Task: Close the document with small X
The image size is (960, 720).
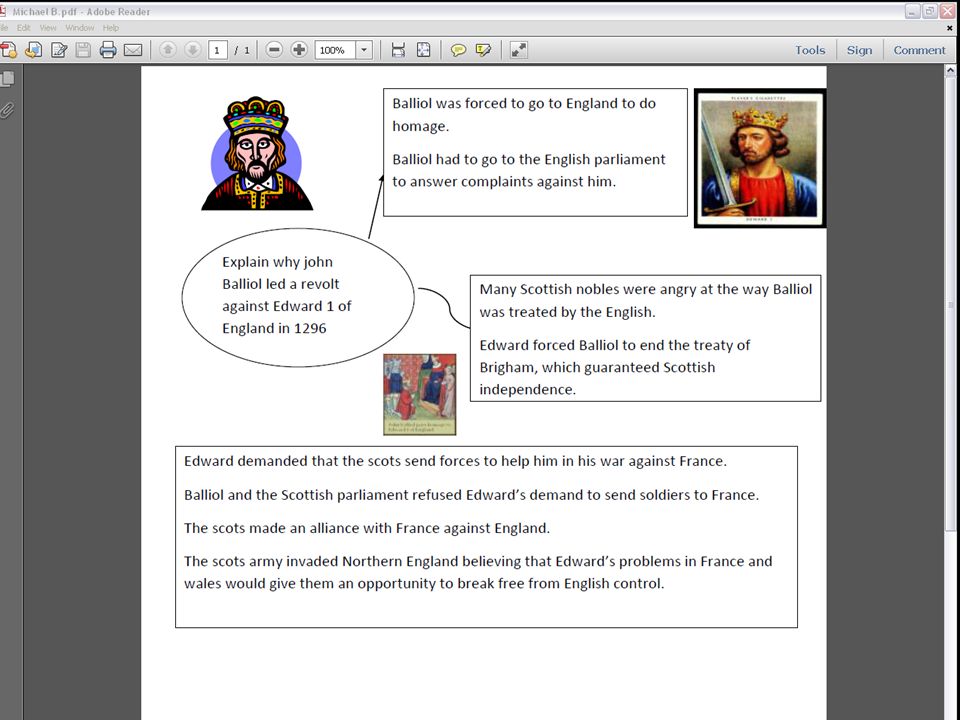Action: pos(950,28)
